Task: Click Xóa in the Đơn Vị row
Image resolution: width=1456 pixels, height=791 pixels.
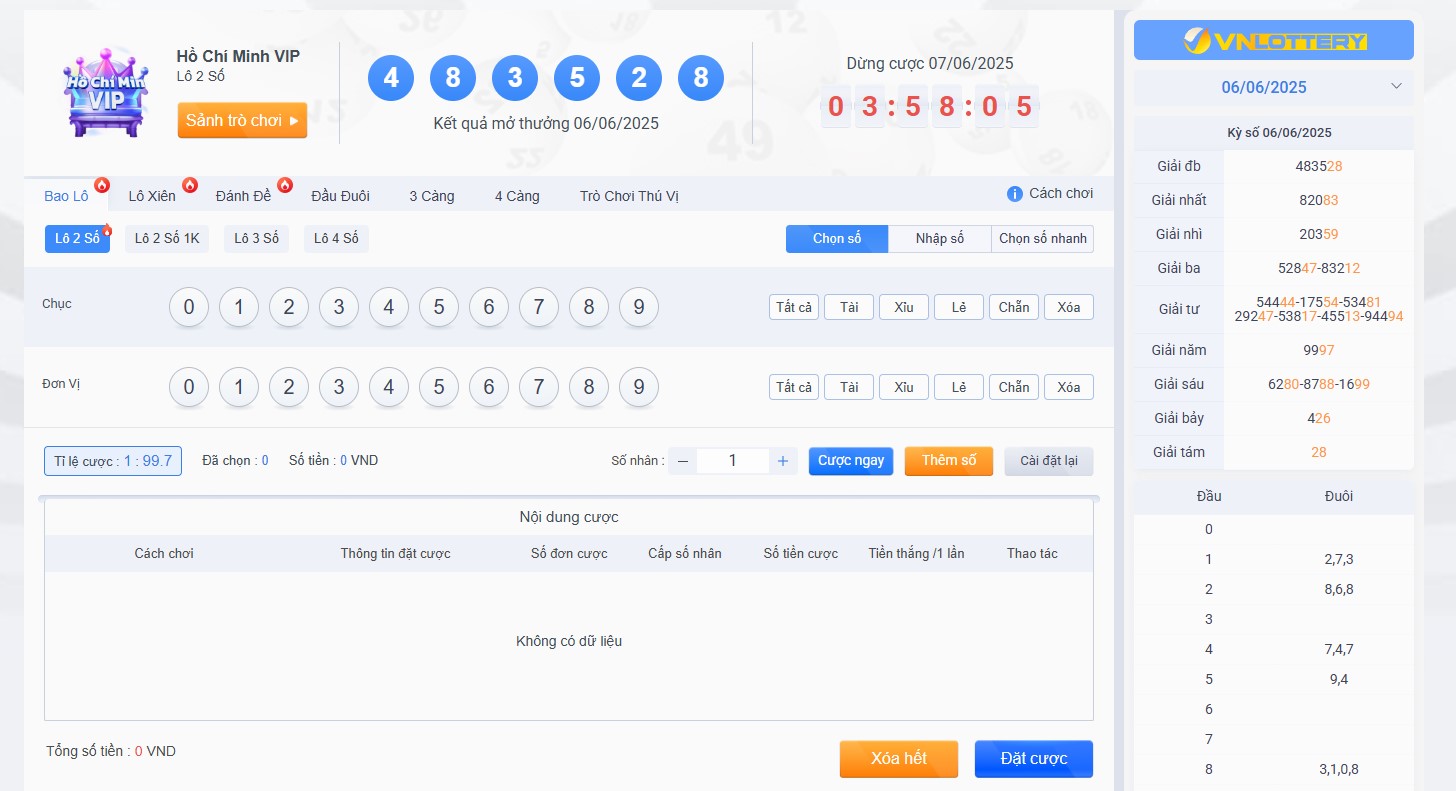Action: (1069, 387)
